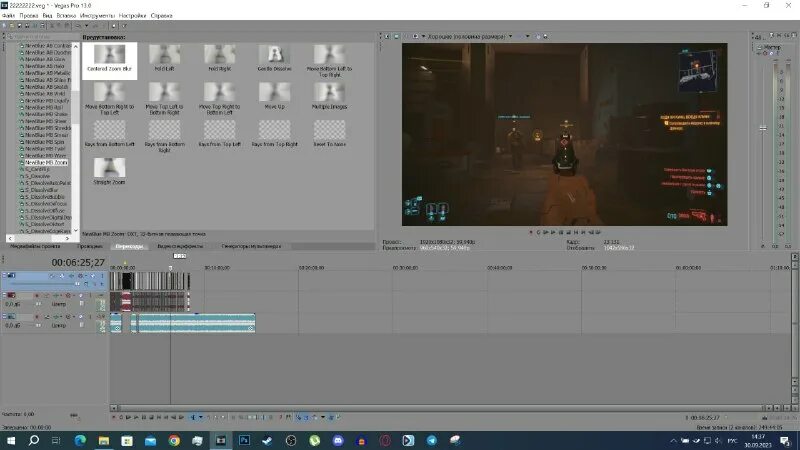Mute the second audio track

(81, 316)
